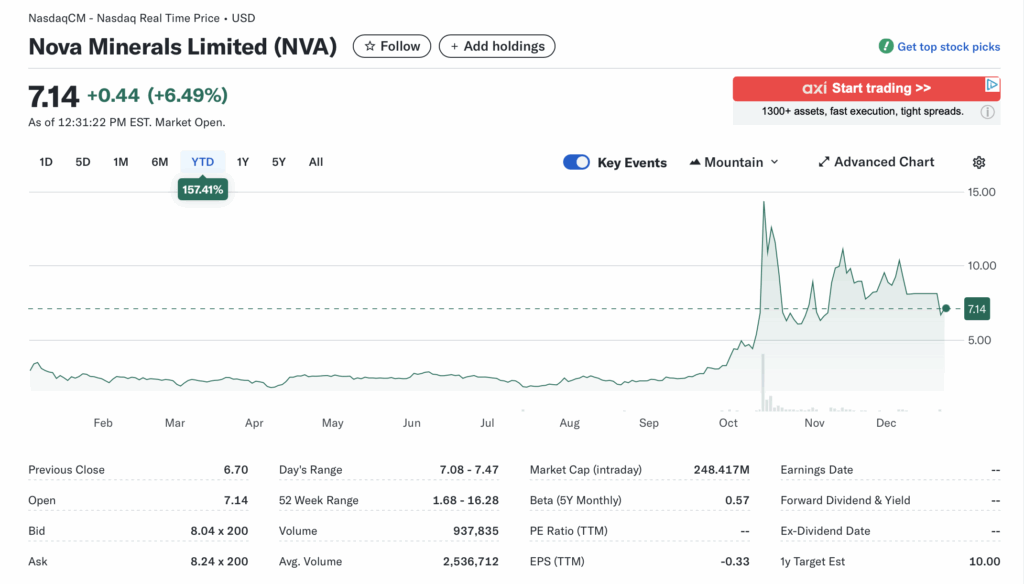Open the chart settings gear icon
Screen dimensions: 1024x584
[978, 161]
